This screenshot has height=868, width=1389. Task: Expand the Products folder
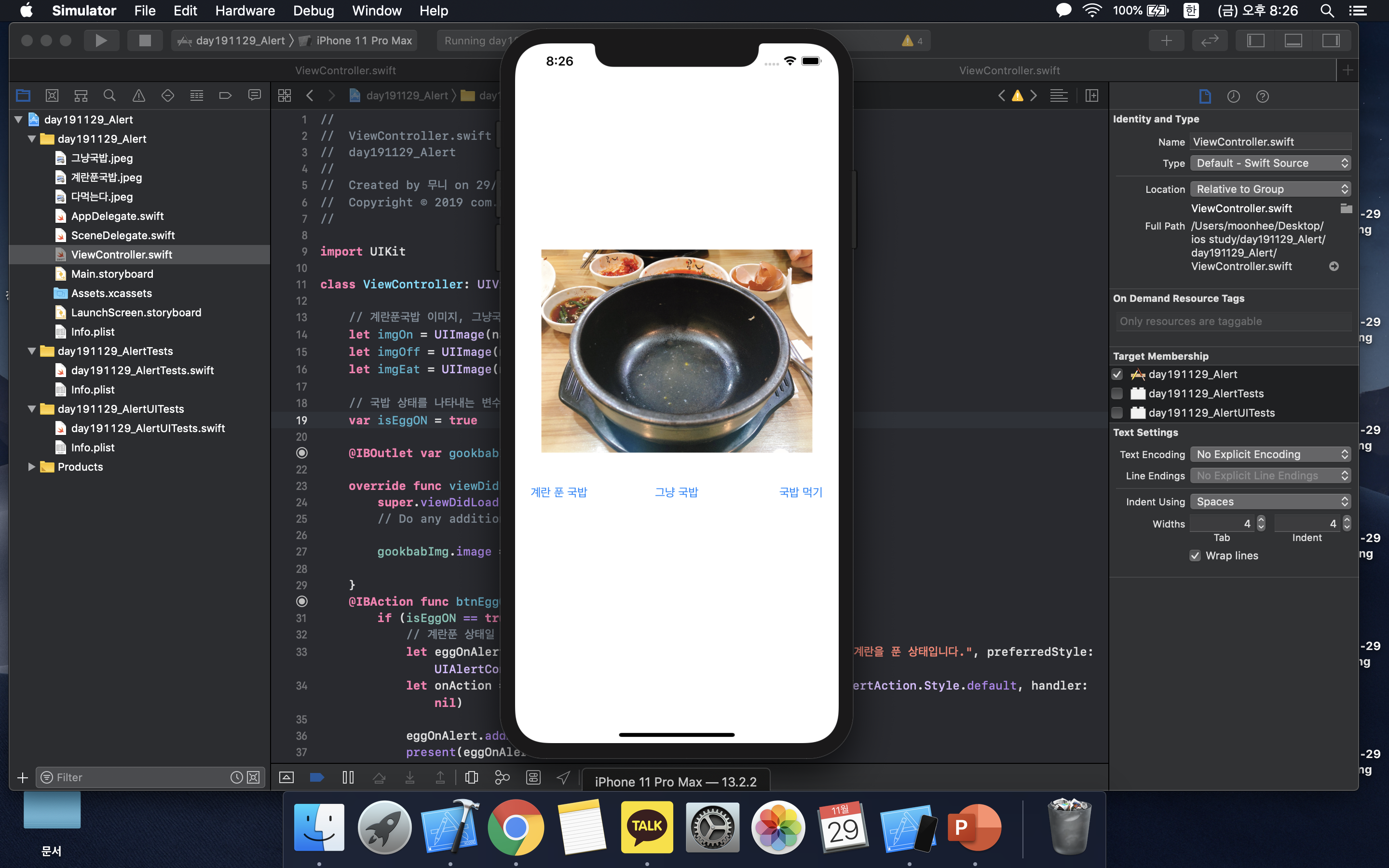click(31, 467)
